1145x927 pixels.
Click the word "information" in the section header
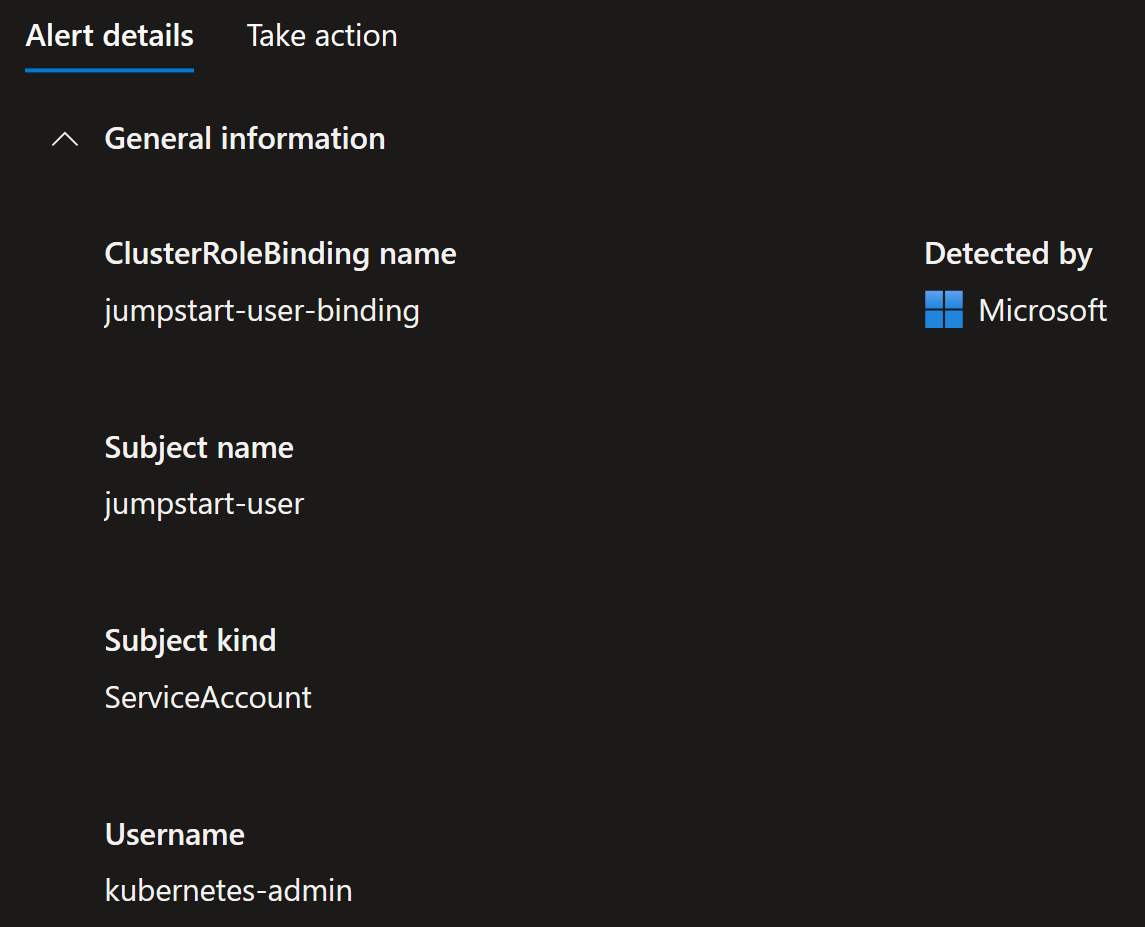303,139
